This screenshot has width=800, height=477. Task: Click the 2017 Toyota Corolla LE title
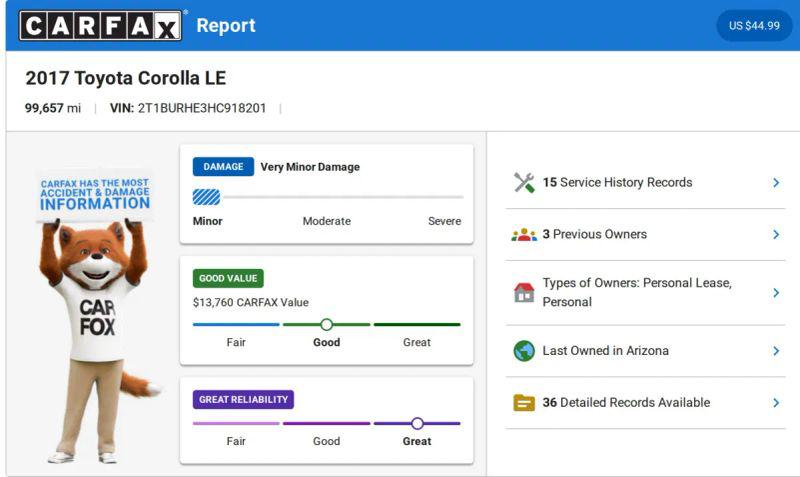pos(126,78)
